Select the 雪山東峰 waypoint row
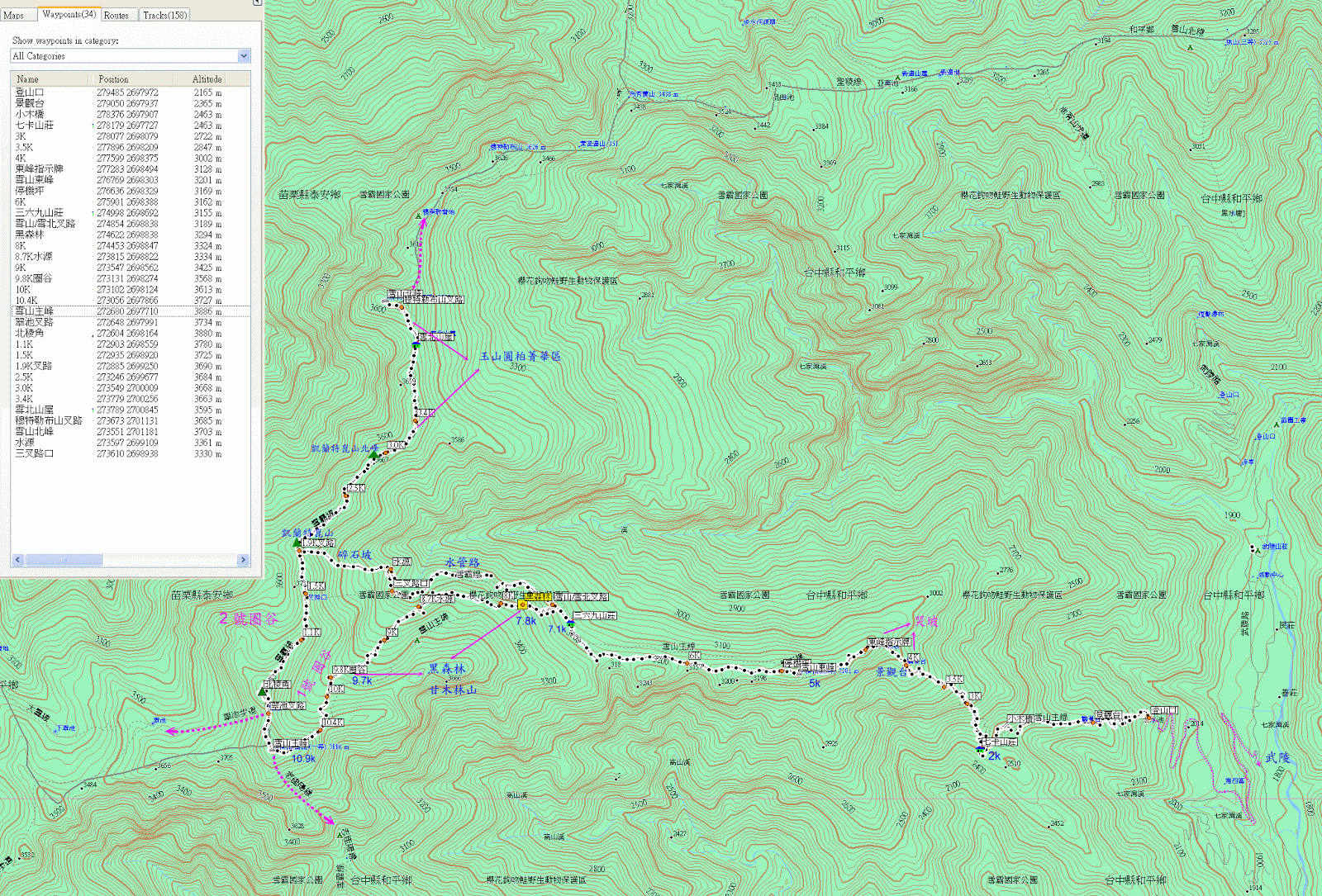This screenshot has width=1322, height=896. [131, 180]
